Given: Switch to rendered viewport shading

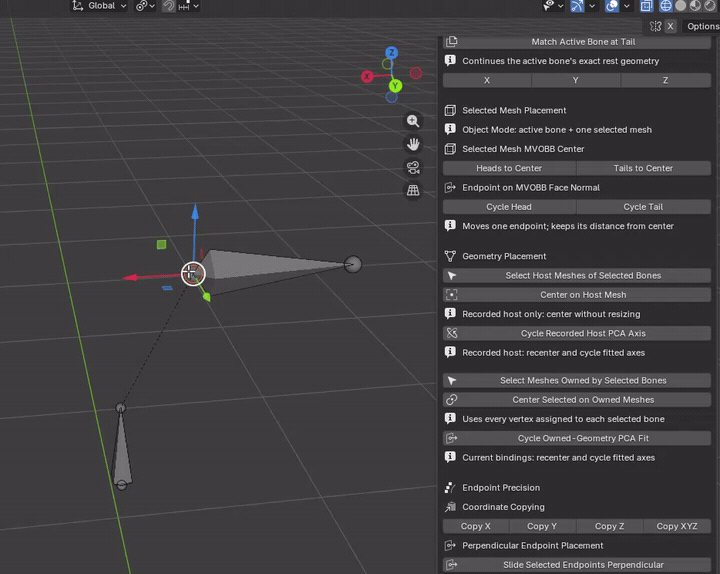Looking at the screenshot, I should (x=709, y=6).
